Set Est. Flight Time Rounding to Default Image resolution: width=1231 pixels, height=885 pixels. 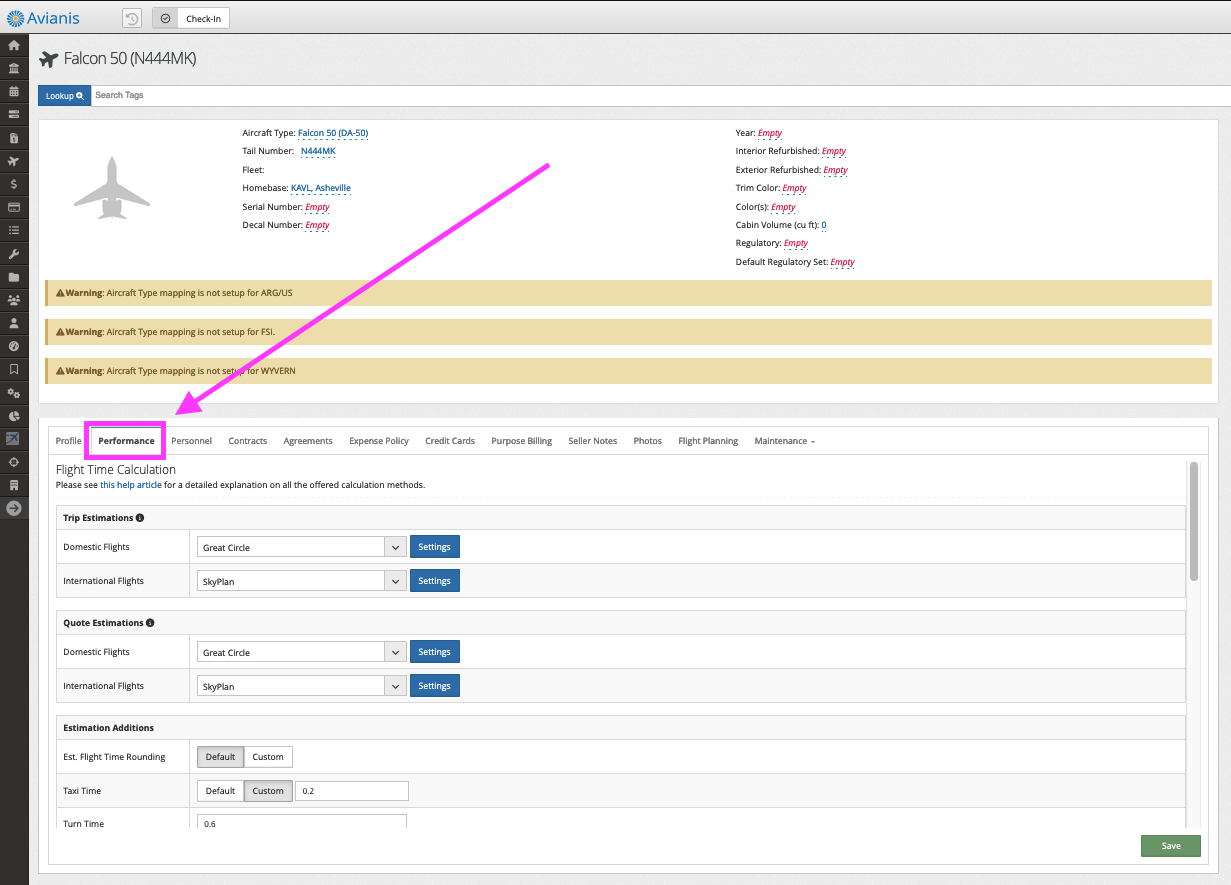click(x=220, y=757)
